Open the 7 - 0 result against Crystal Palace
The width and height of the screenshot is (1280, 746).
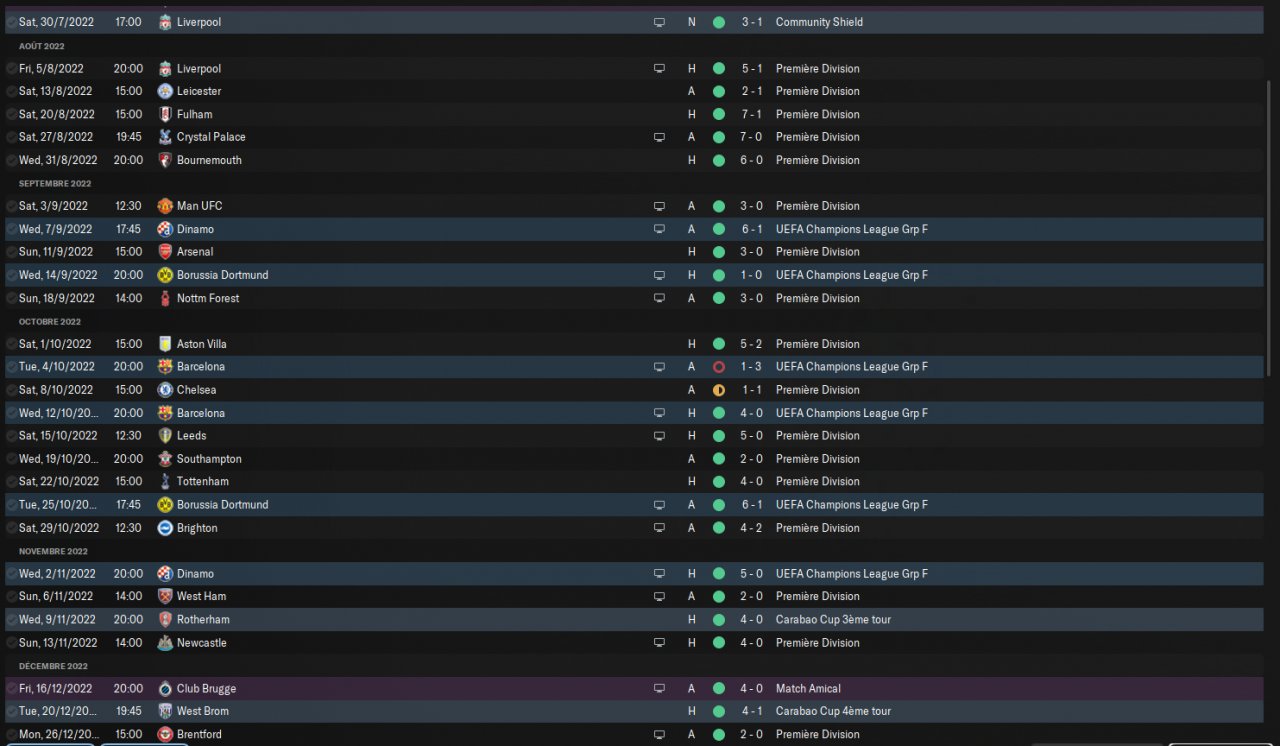(x=752, y=137)
